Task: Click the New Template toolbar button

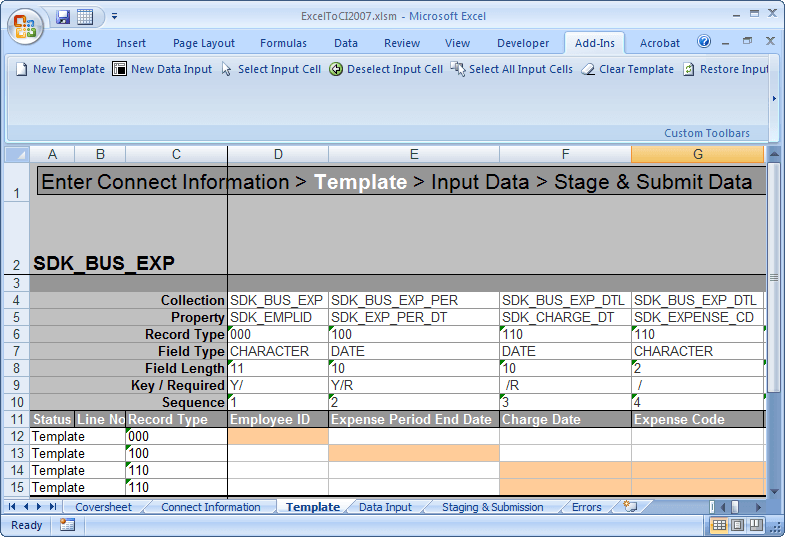Action: (x=61, y=69)
